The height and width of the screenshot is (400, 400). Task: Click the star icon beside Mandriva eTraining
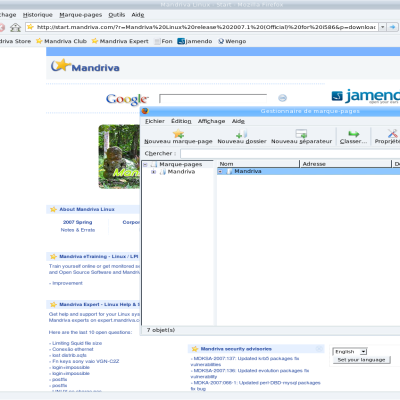(x=53, y=256)
